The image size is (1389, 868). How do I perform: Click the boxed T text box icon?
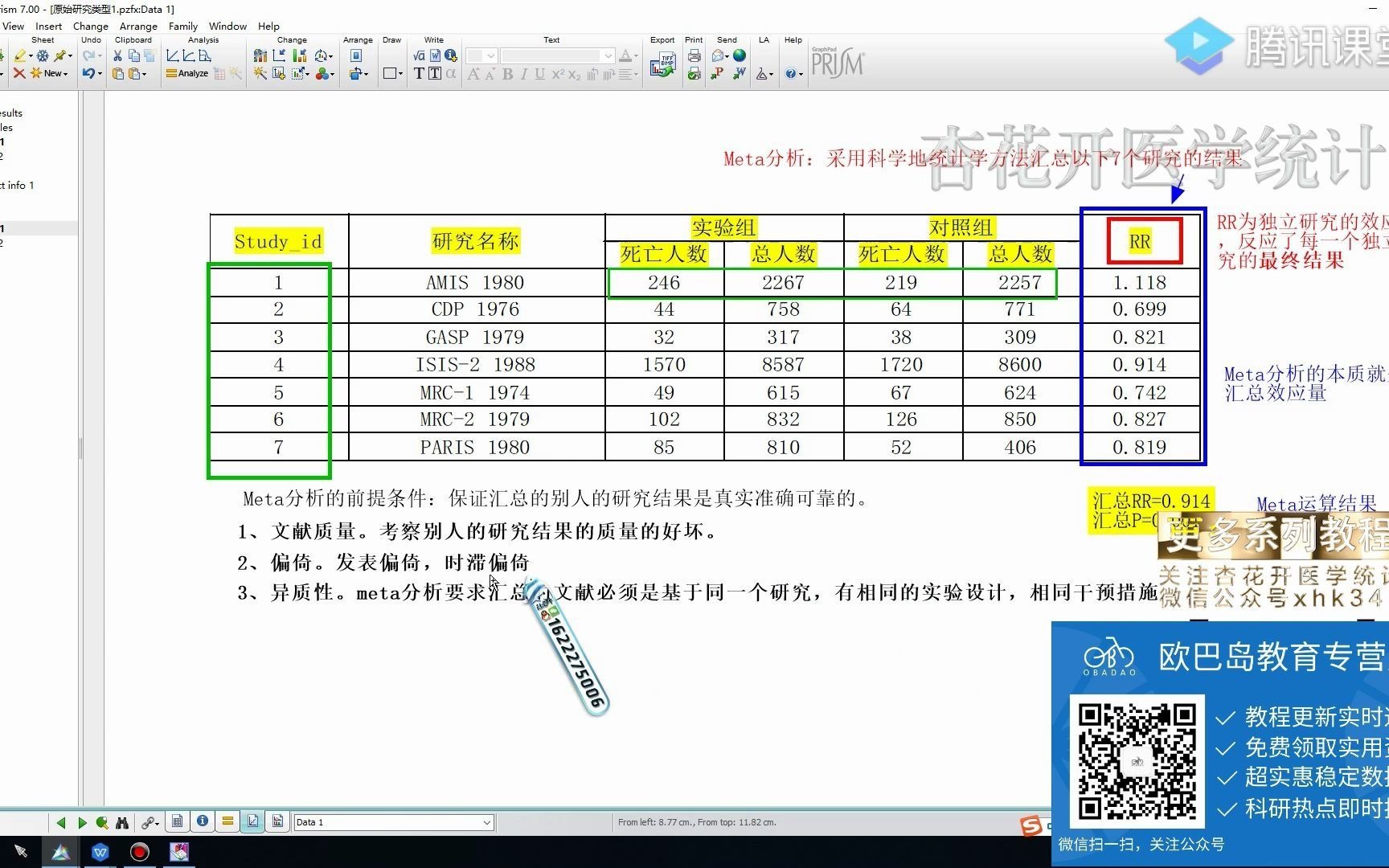point(435,73)
